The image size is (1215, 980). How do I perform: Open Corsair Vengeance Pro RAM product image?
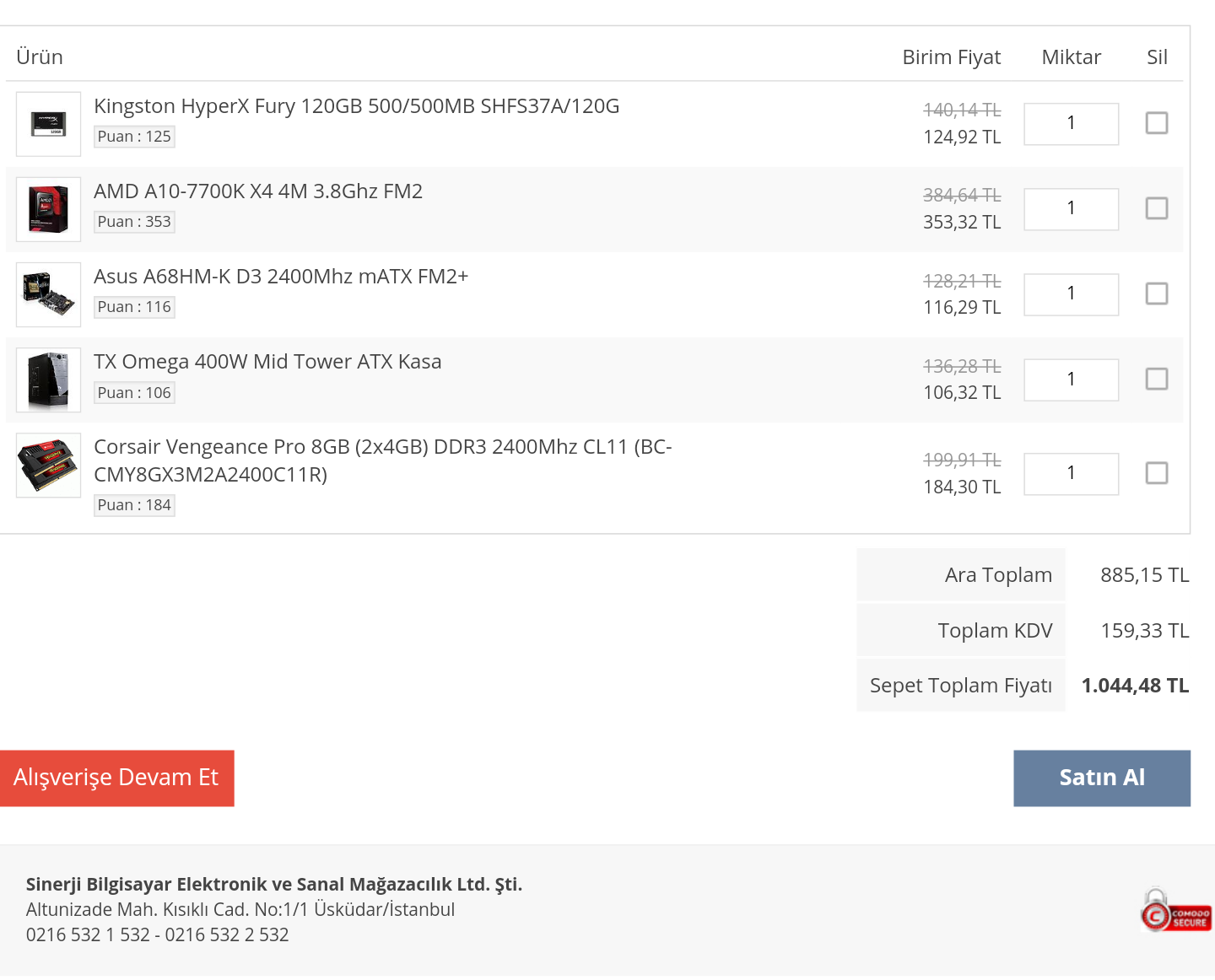pyautogui.click(x=48, y=465)
